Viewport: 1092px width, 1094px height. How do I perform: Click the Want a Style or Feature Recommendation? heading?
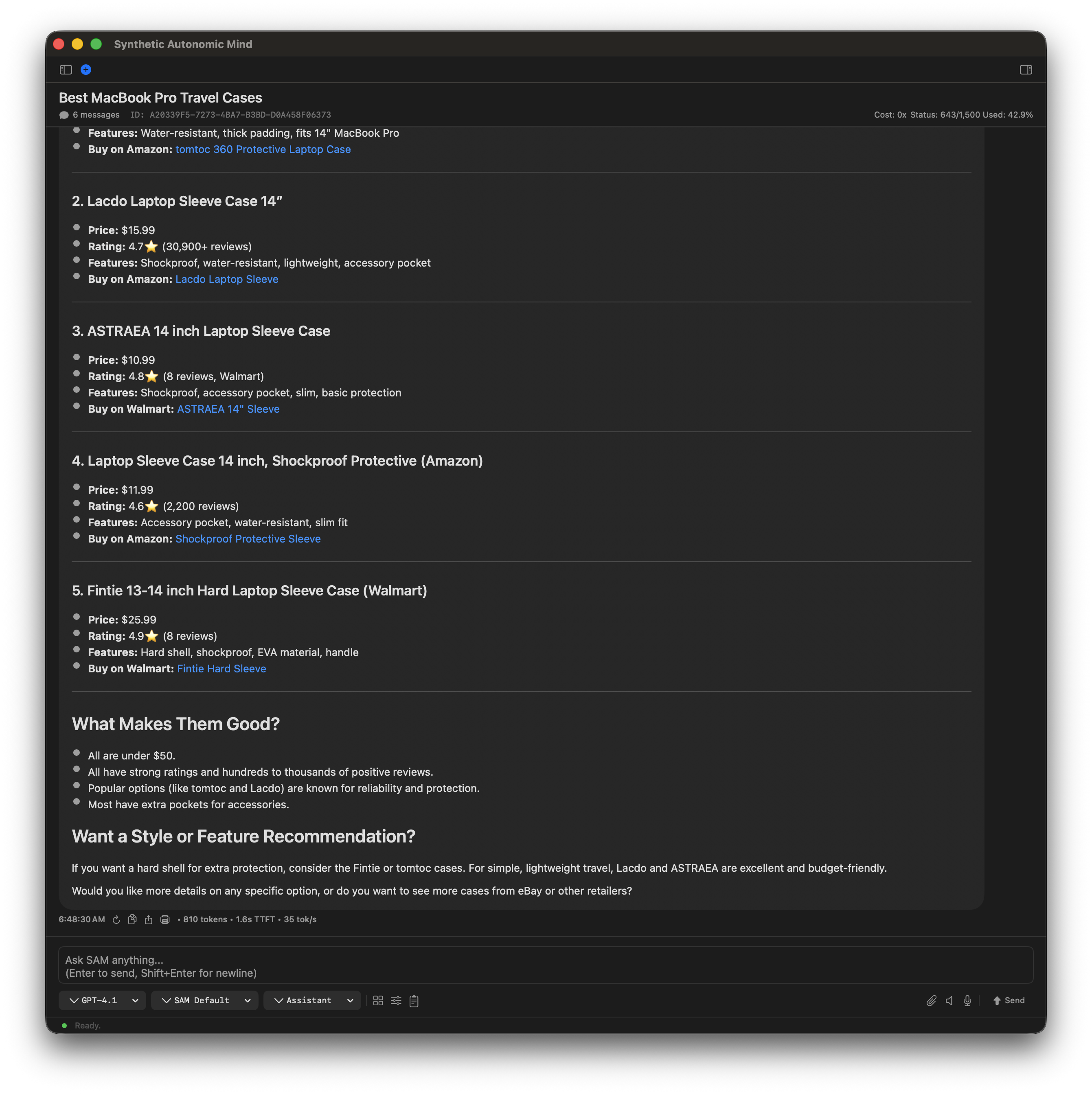click(x=243, y=836)
